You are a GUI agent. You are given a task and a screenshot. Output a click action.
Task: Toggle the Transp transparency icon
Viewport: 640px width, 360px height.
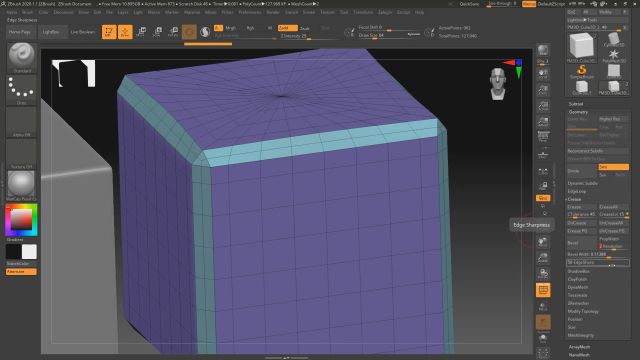tap(543, 306)
